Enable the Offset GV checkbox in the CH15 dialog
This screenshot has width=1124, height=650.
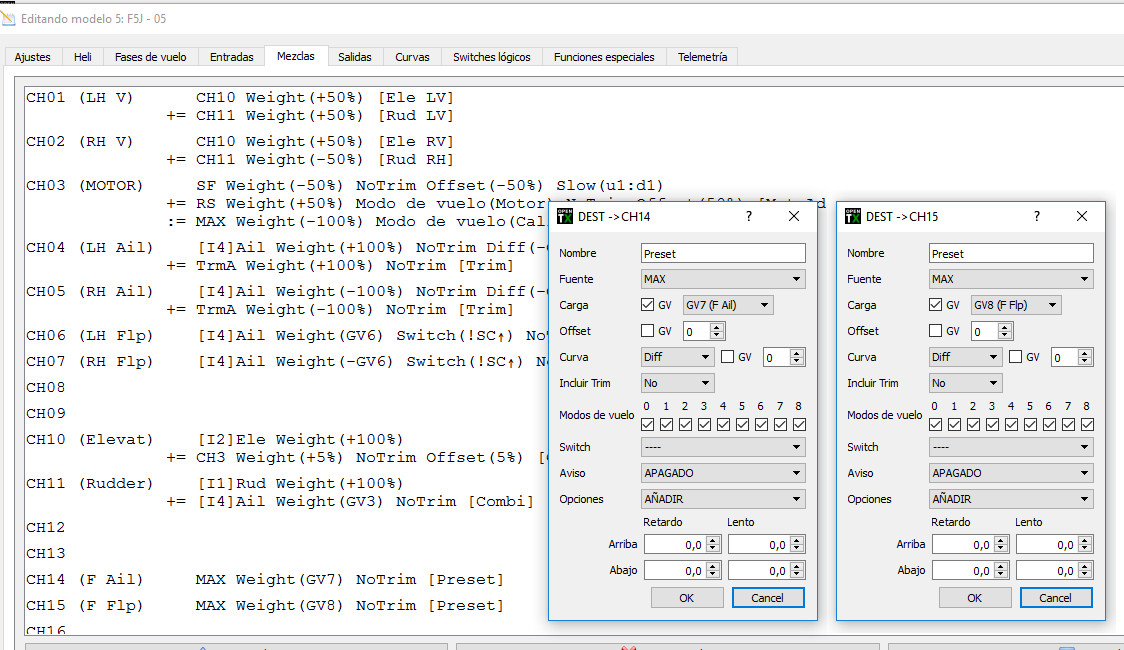[x=936, y=331]
